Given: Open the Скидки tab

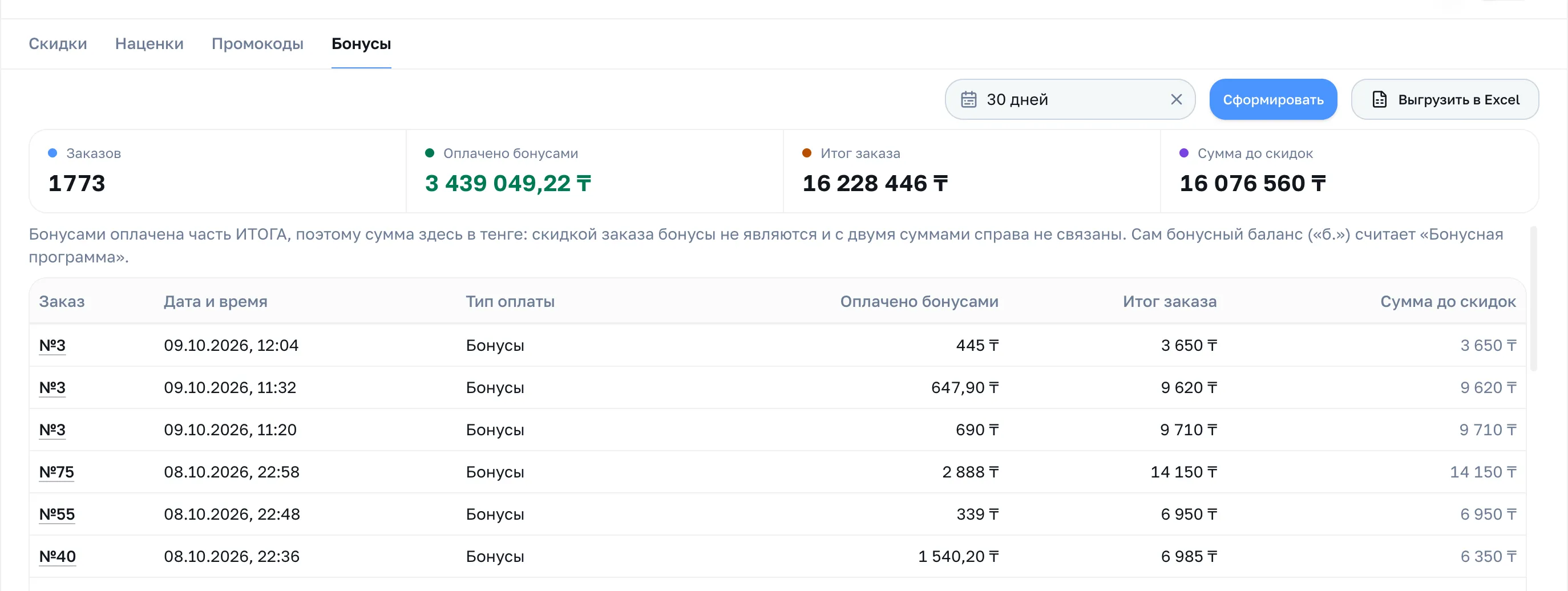Looking at the screenshot, I should point(58,44).
